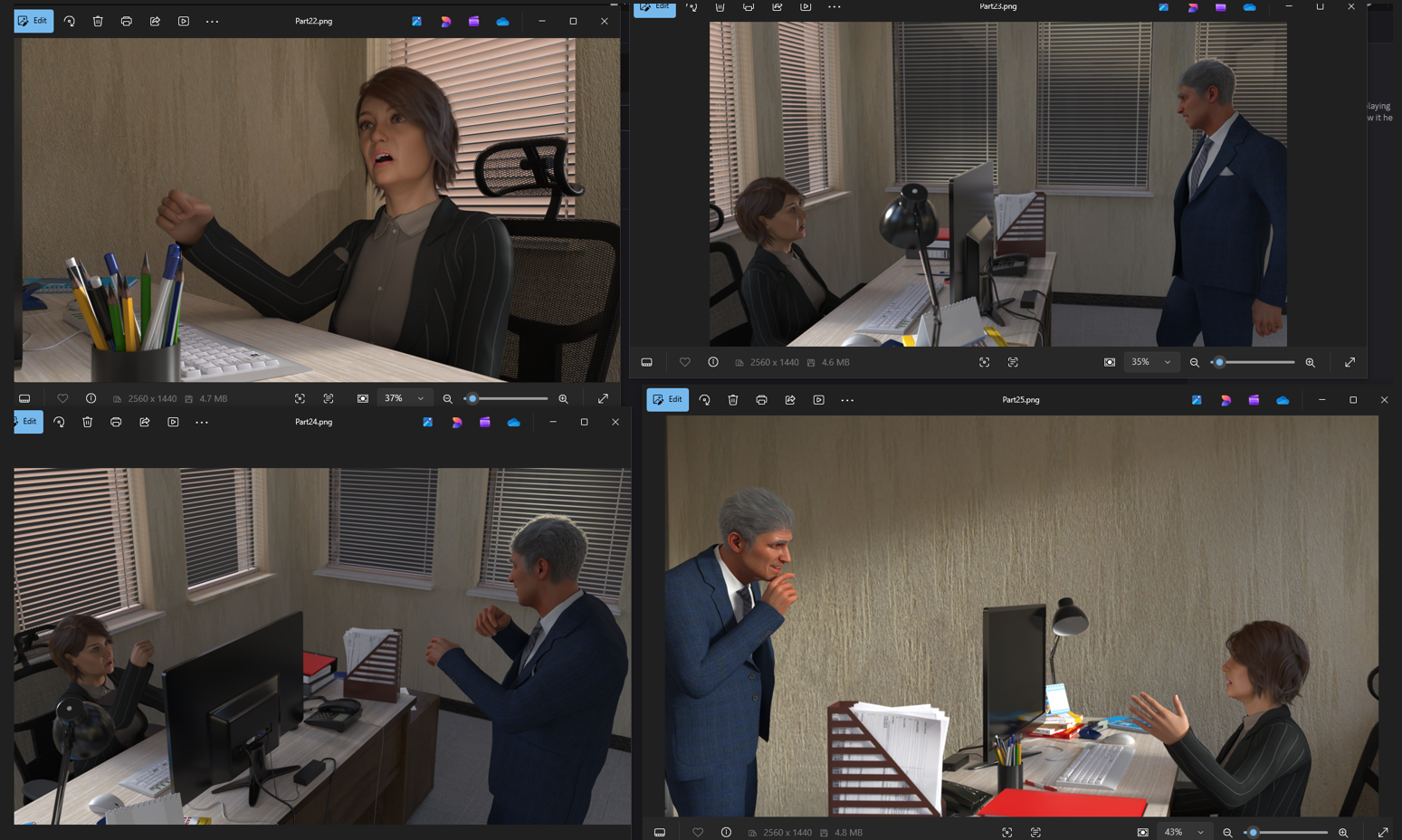Screen dimensions: 1402x840
Task: Click the zoom slider in the Part22.png window
Action: coord(506,398)
